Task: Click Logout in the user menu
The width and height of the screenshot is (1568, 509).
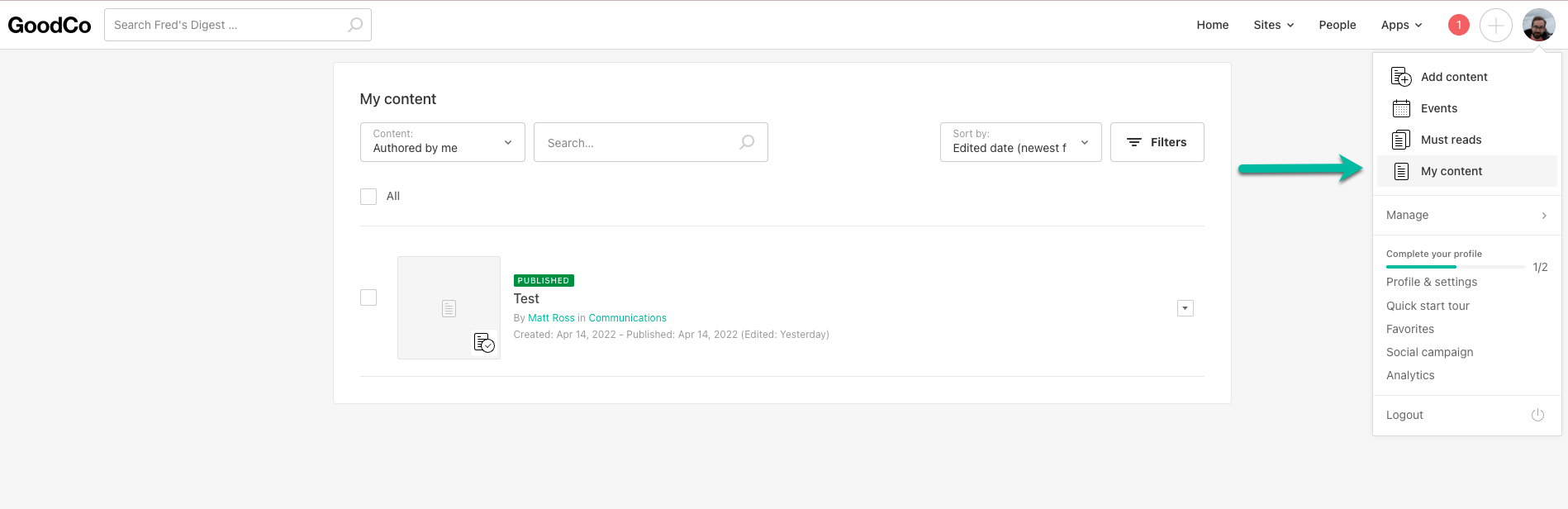Action: point(1404,415)
